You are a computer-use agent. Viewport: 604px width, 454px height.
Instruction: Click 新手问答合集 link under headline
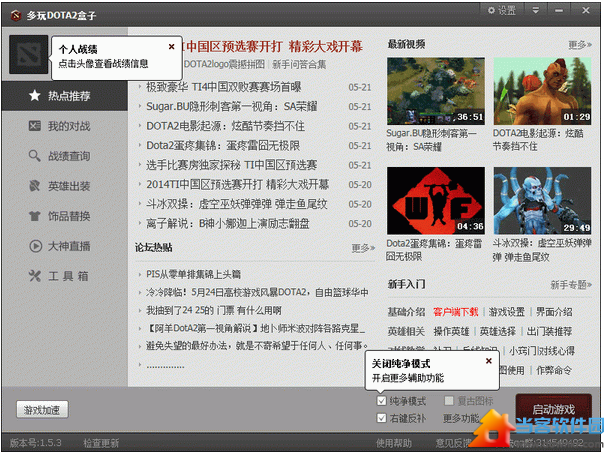[299, 64]
